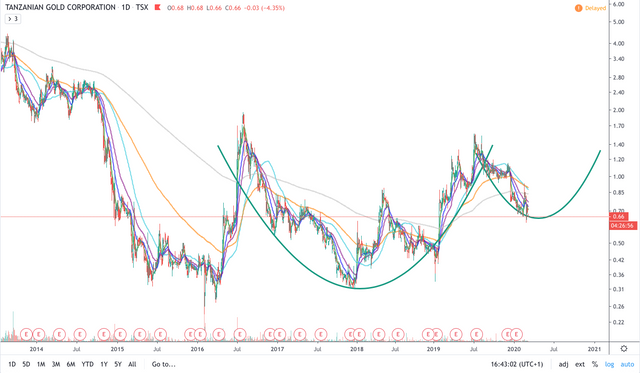Click the 1.20 price axis label
The width and height of the screenshot is (640, 373).
point(618,159)
